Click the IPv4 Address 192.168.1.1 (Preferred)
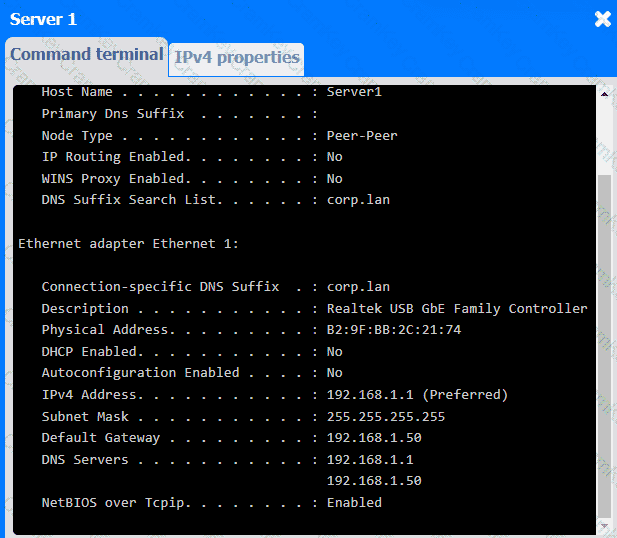 [x=417, y=395]
